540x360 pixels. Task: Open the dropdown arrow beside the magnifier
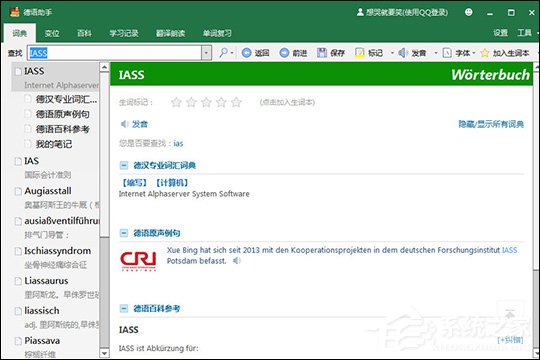tap(232, 53)
